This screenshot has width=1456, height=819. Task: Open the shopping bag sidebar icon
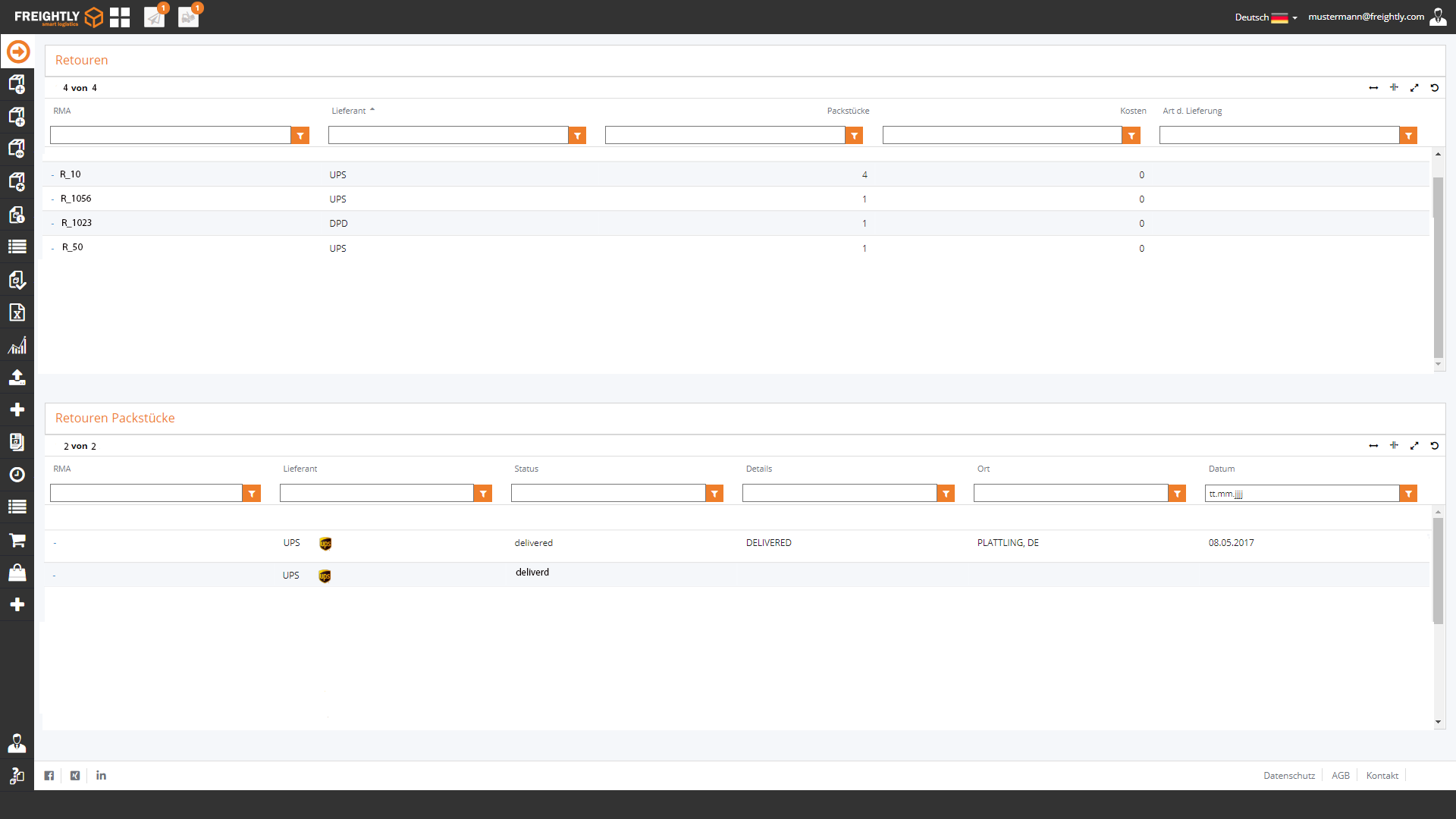(x=17, y=573)
